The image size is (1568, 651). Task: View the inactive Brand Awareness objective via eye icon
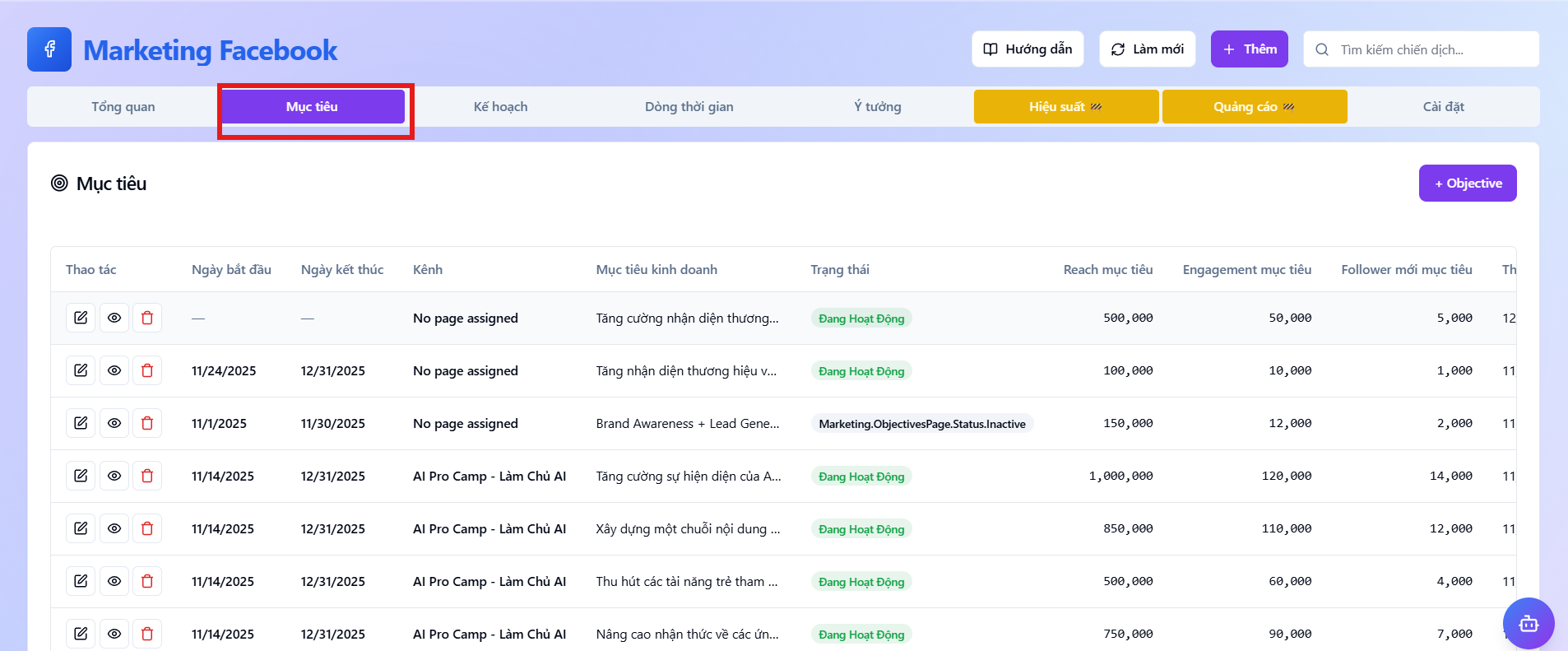coord(114,423)
